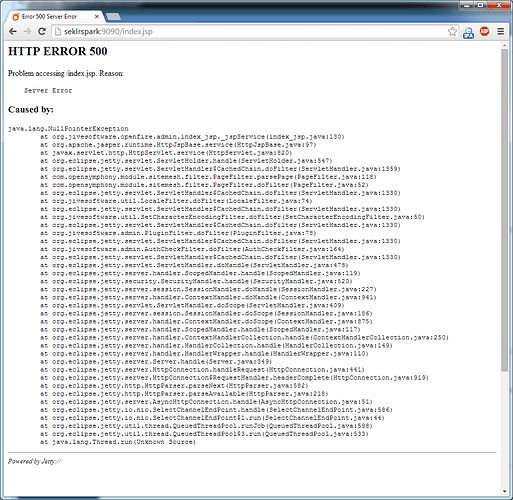This screenshot has width=513, height=500.
Task: Open the IPA extension icon
Action: tap(469, 32)
